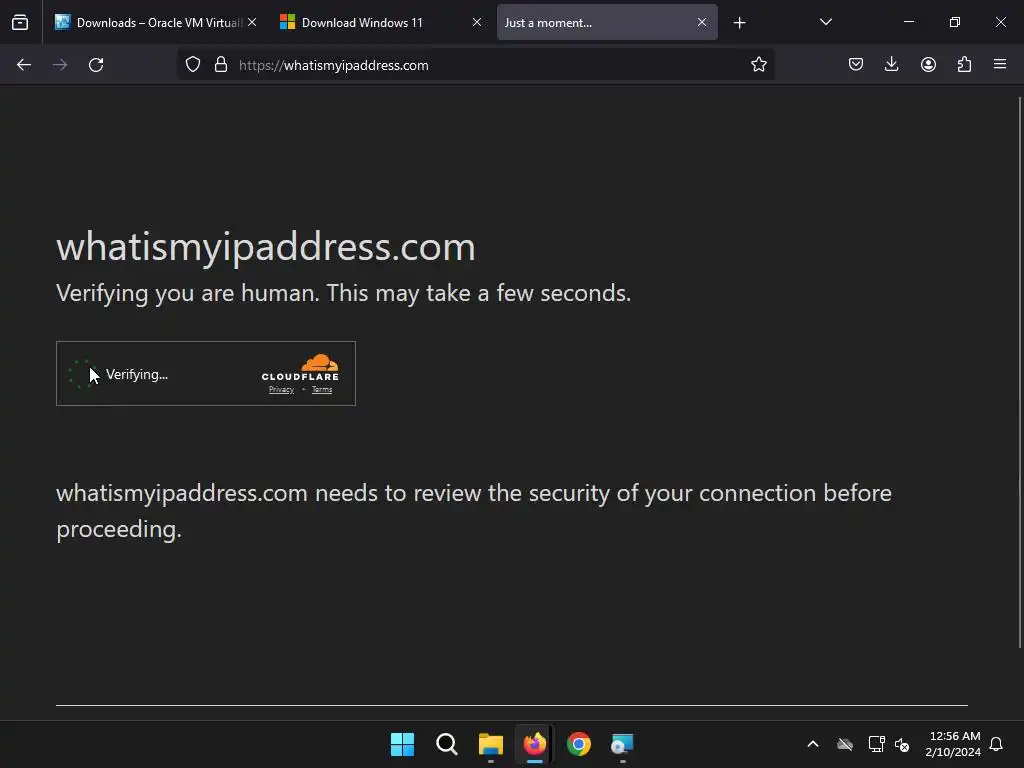Launch Google Chrome from taskbar
1024x768 pixels.
point(579,744)
